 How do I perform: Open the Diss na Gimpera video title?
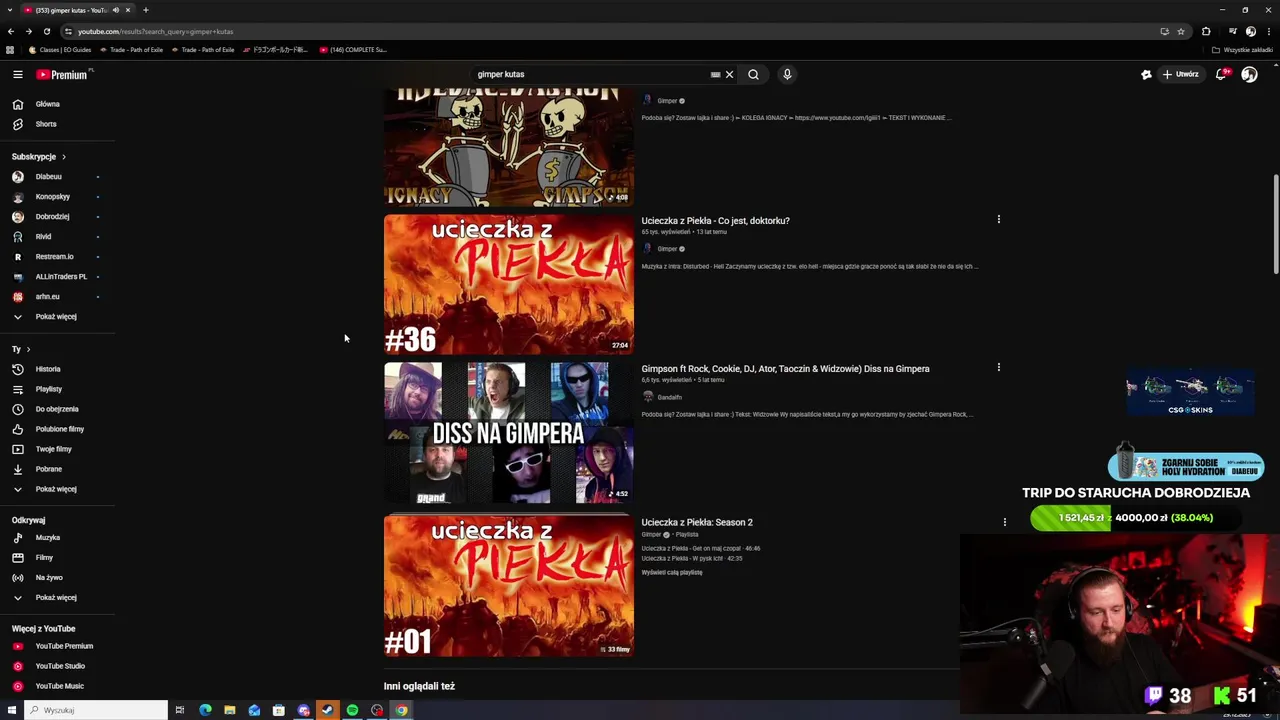click(x=785, y=369)
